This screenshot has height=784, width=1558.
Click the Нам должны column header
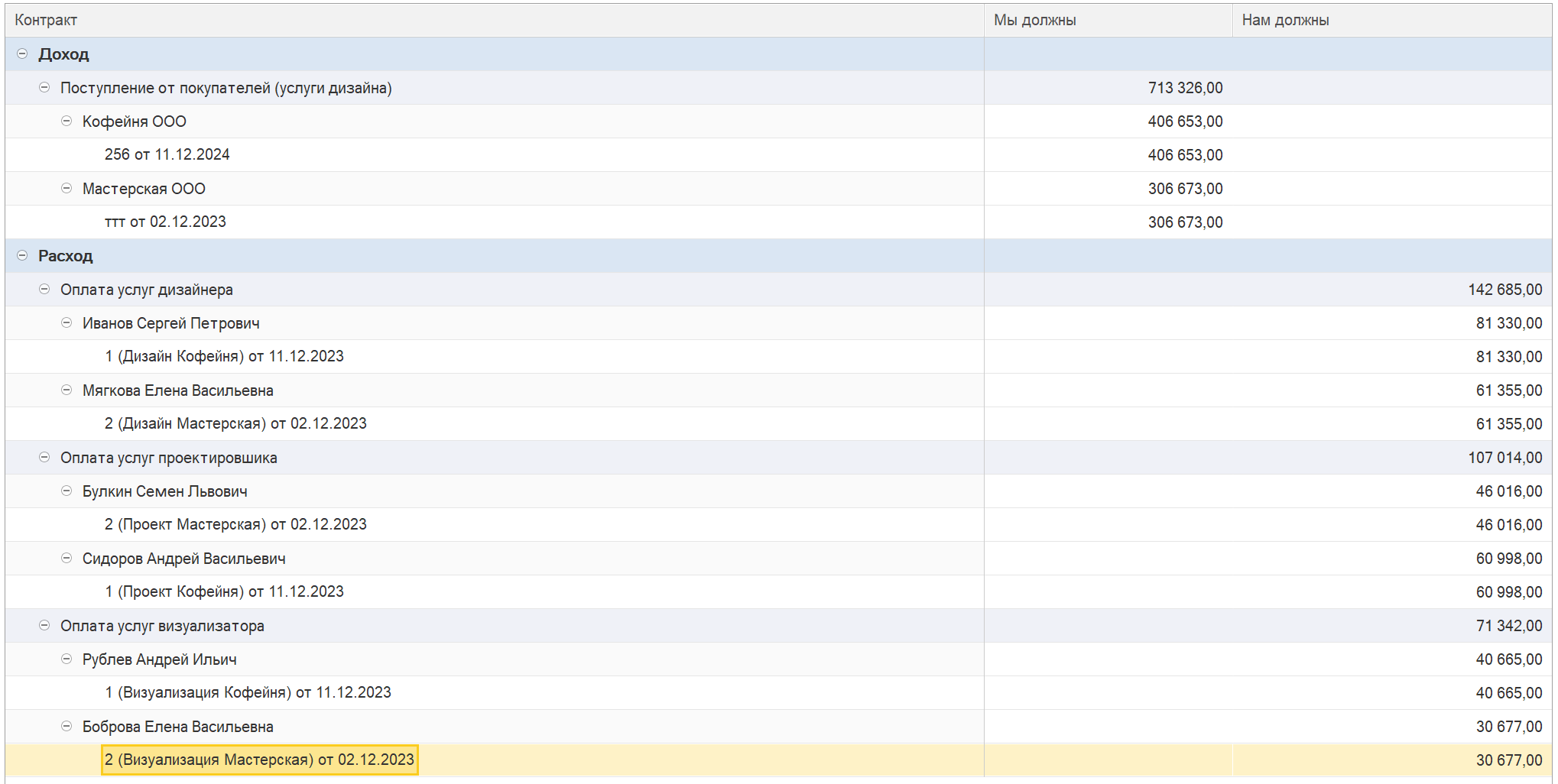click(x=1392, y=20)
